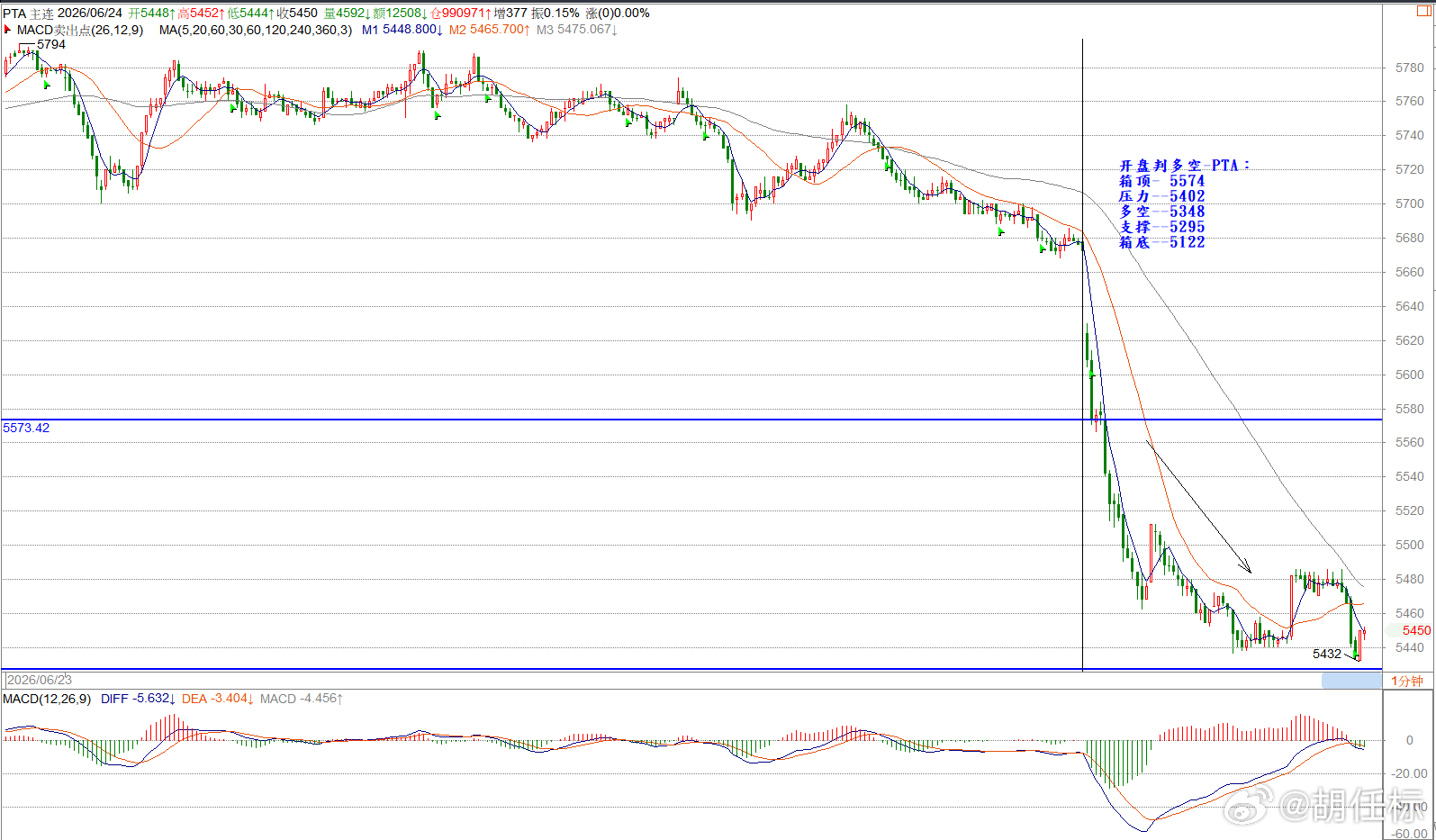Open the MA(5,20,60,30...) indicator parameters

[256, 30]
